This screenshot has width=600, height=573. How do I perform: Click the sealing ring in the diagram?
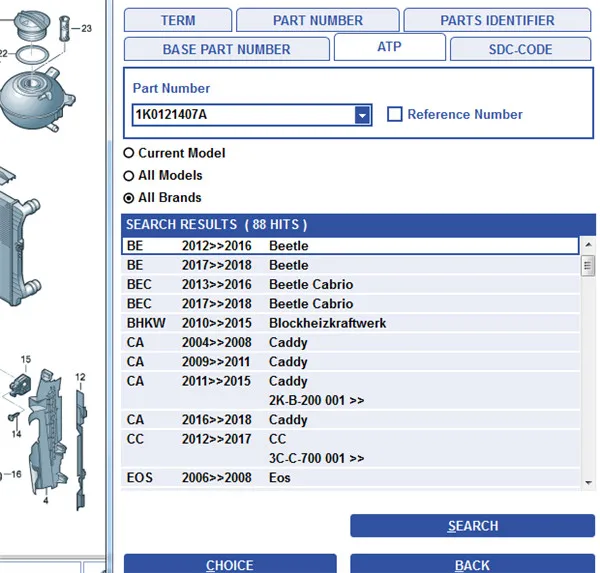click(x=33, y=54)
